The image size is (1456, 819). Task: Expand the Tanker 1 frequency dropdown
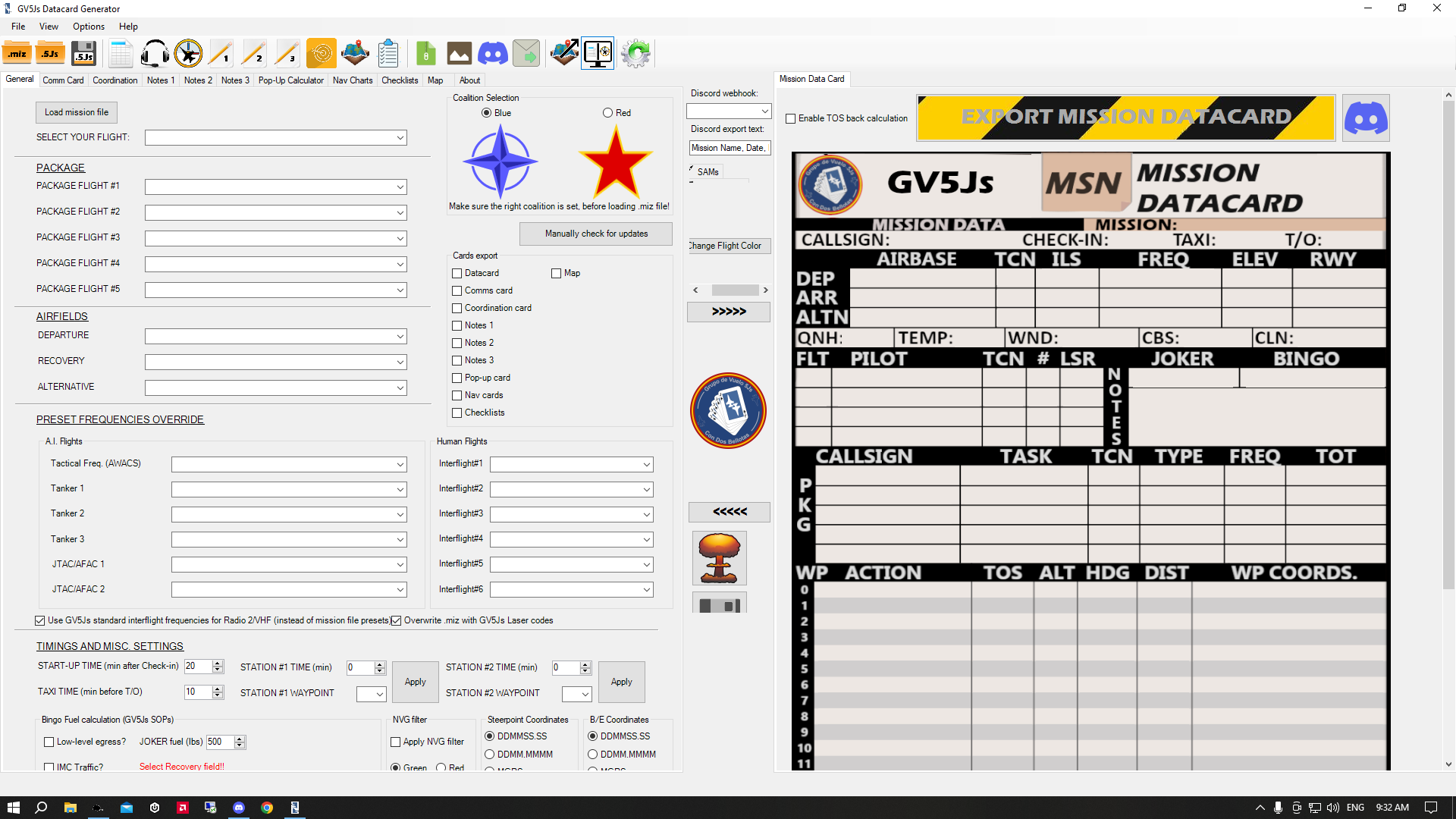coord(289,489)
